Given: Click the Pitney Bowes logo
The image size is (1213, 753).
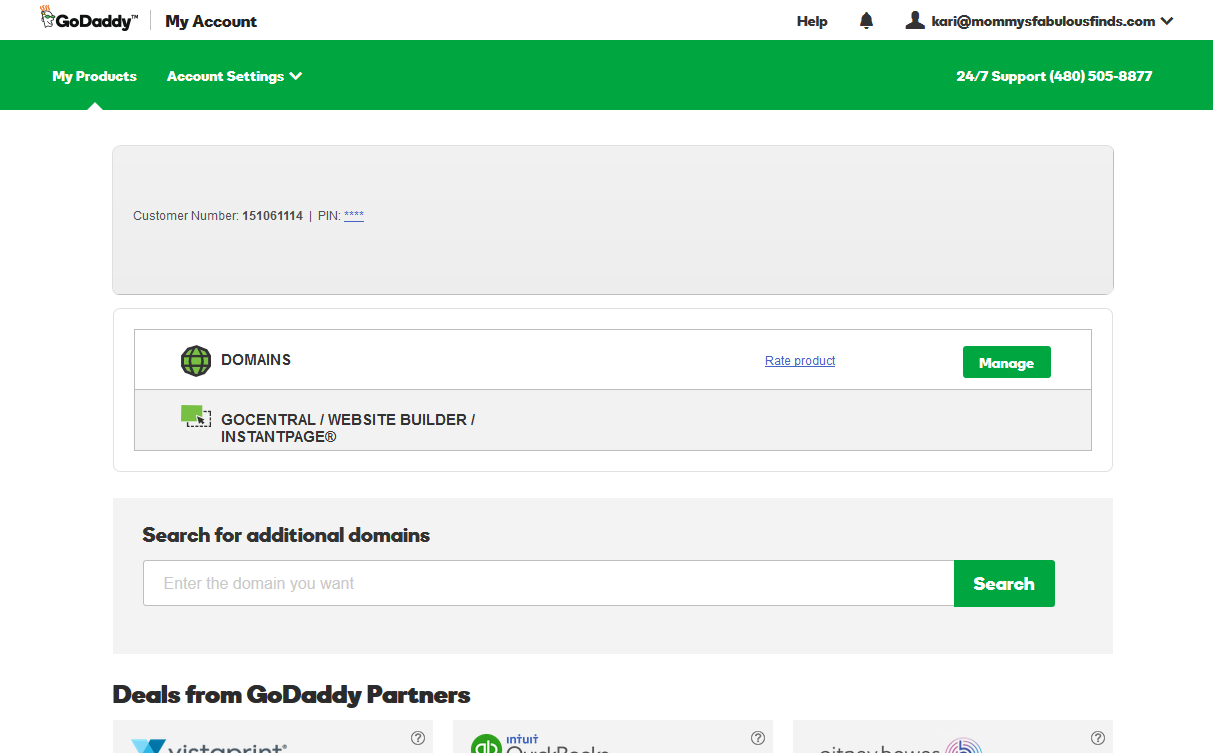Looking at the screenshot, I should (900, 746).
